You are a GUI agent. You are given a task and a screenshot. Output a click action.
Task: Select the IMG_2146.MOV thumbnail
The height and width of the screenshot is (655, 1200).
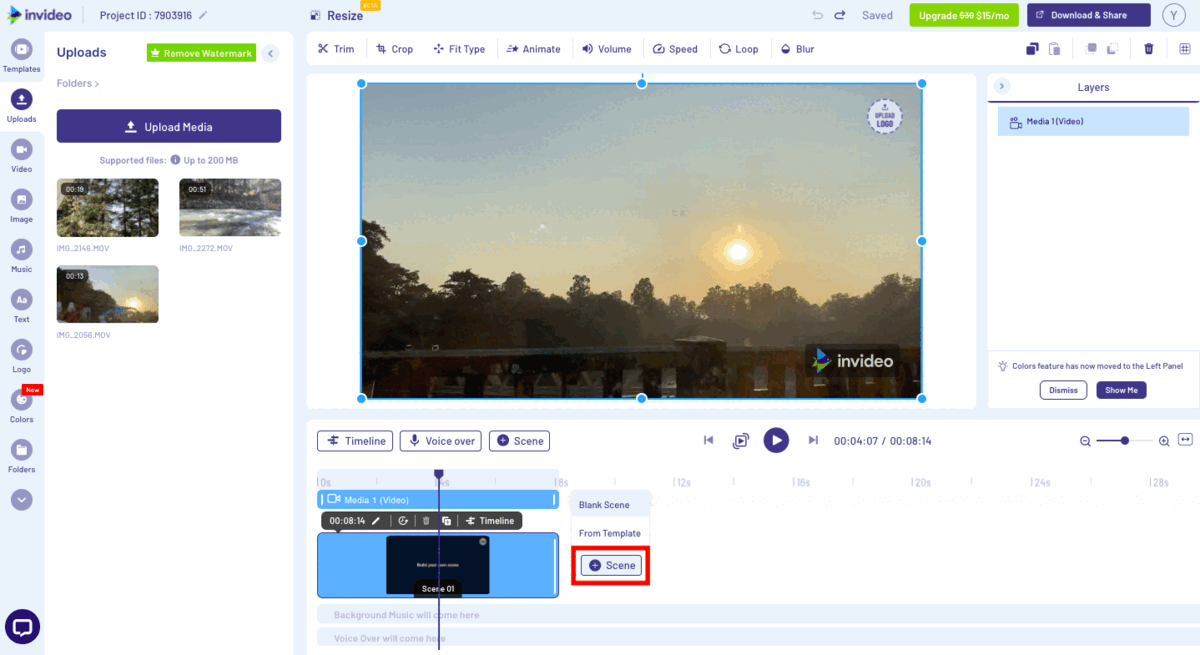point(107,207)
